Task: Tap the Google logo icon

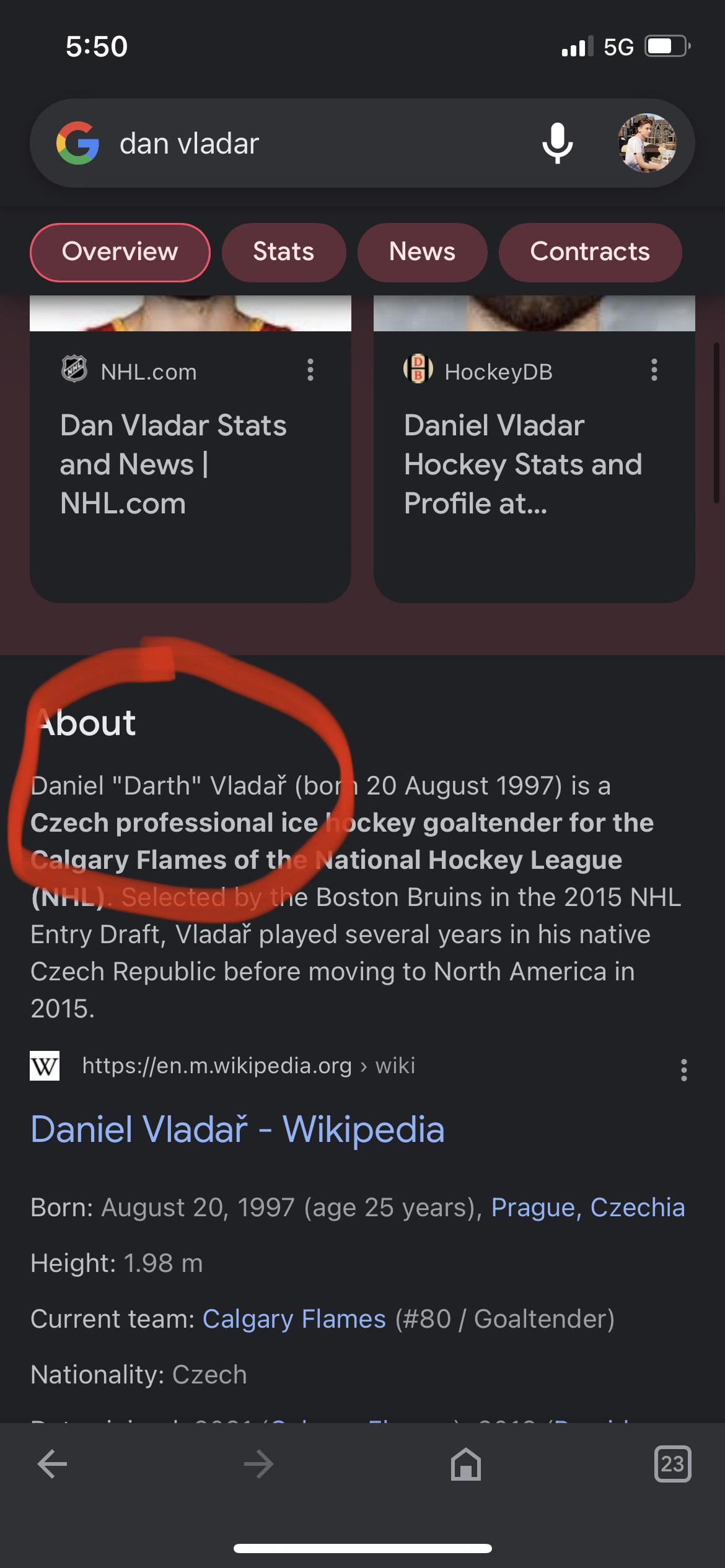Action: pos(77,143)
